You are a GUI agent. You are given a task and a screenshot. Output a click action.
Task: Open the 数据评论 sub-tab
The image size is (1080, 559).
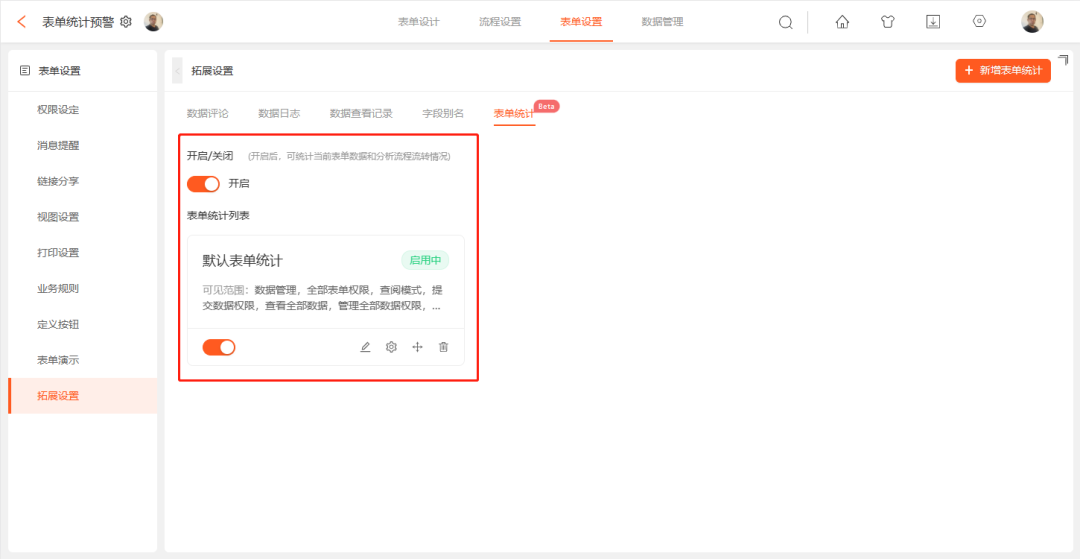[207, 114]
